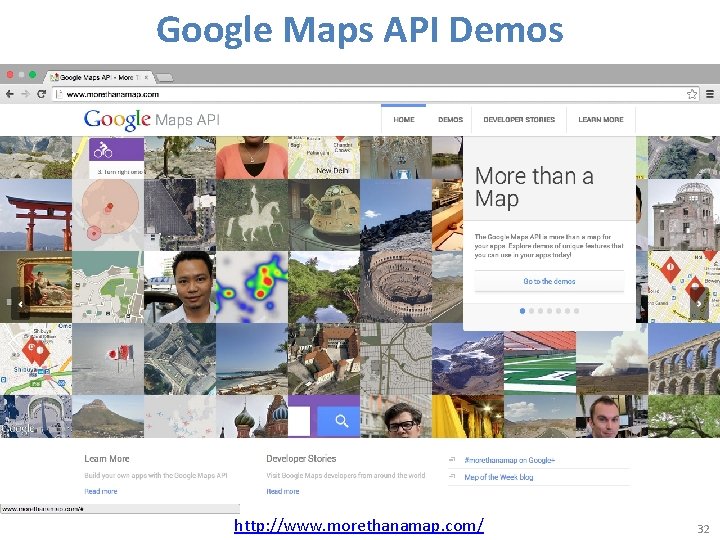The image size is (720, 540).
Task: Open the LEARN MORE navigation tab
Action: [x=601, y=119]
